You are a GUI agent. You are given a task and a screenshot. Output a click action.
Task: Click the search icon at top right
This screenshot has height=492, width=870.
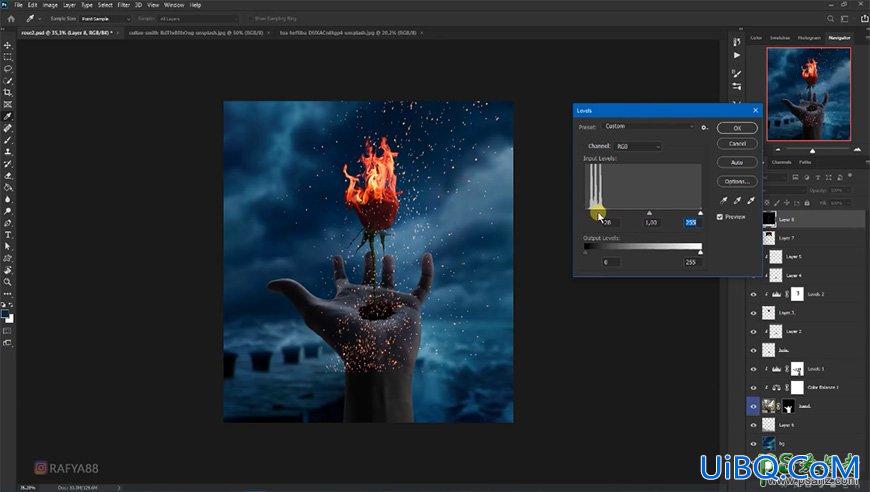point(831,19)
